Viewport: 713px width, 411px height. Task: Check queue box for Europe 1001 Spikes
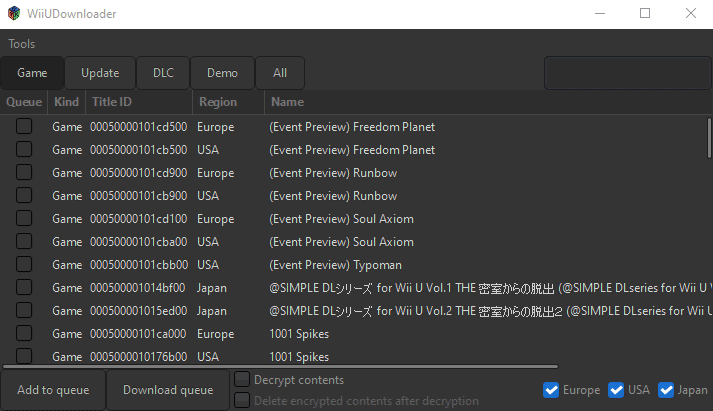coord(24,333)
